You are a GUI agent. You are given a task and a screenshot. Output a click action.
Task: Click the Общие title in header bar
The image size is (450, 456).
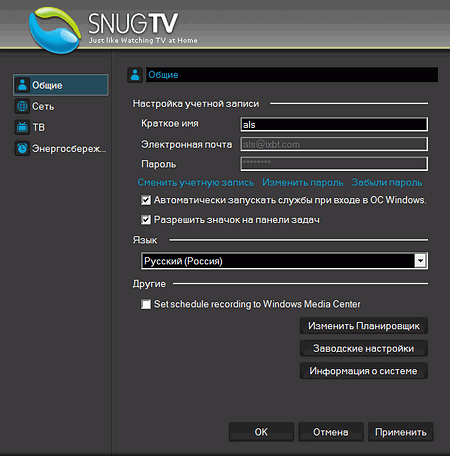pyautogui.click(x=163, y=75)
